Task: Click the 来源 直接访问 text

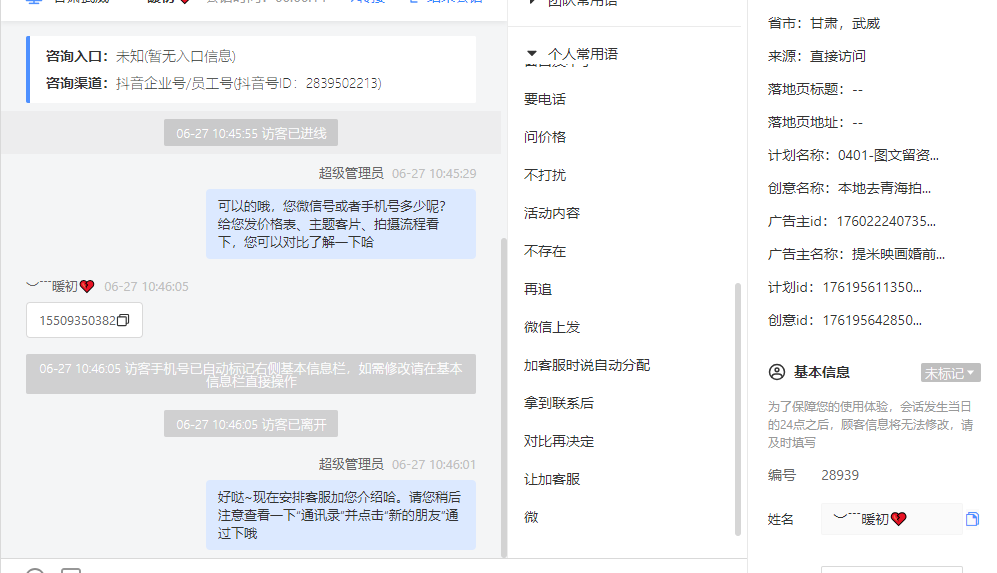Action: [x=816, y=57]
